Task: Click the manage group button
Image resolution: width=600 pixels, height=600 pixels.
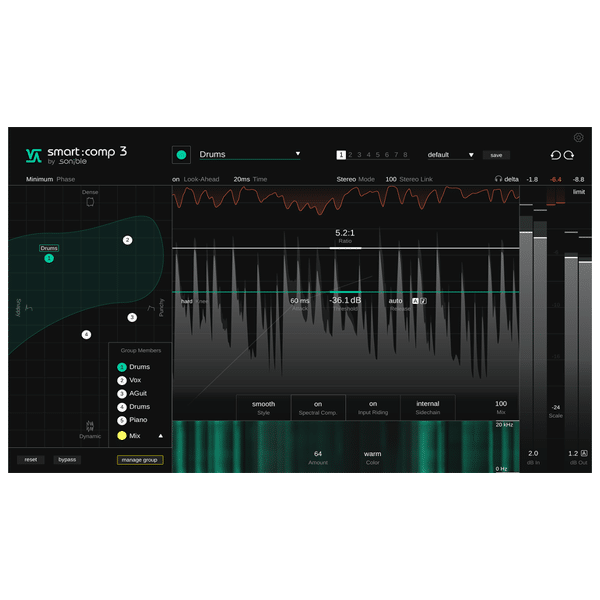Action: click(x=140, y=460)
